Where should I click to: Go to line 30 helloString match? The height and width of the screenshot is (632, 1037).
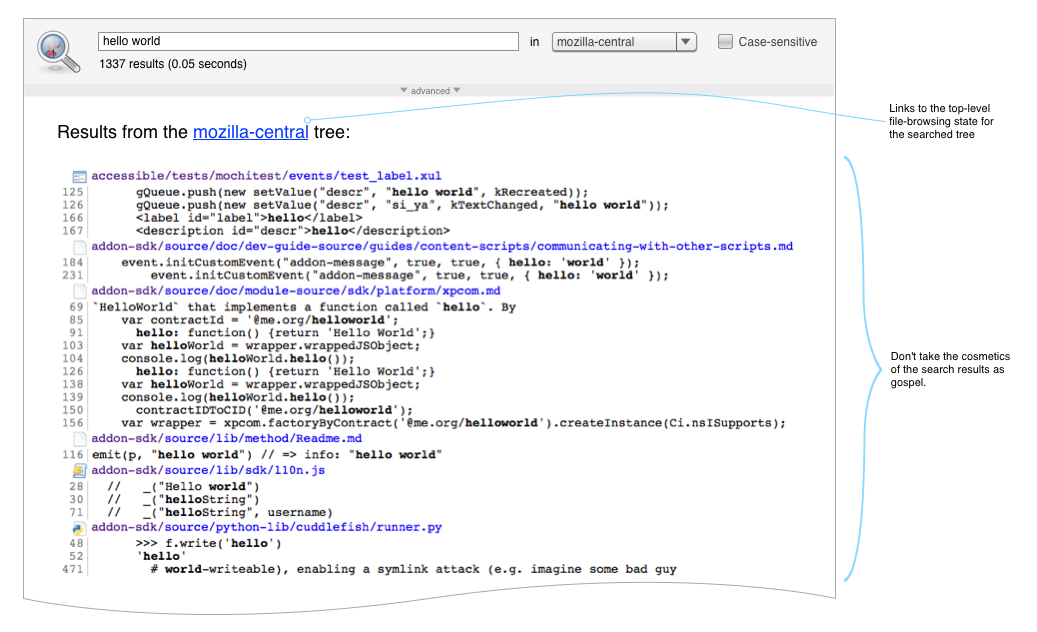coord(77,500)
